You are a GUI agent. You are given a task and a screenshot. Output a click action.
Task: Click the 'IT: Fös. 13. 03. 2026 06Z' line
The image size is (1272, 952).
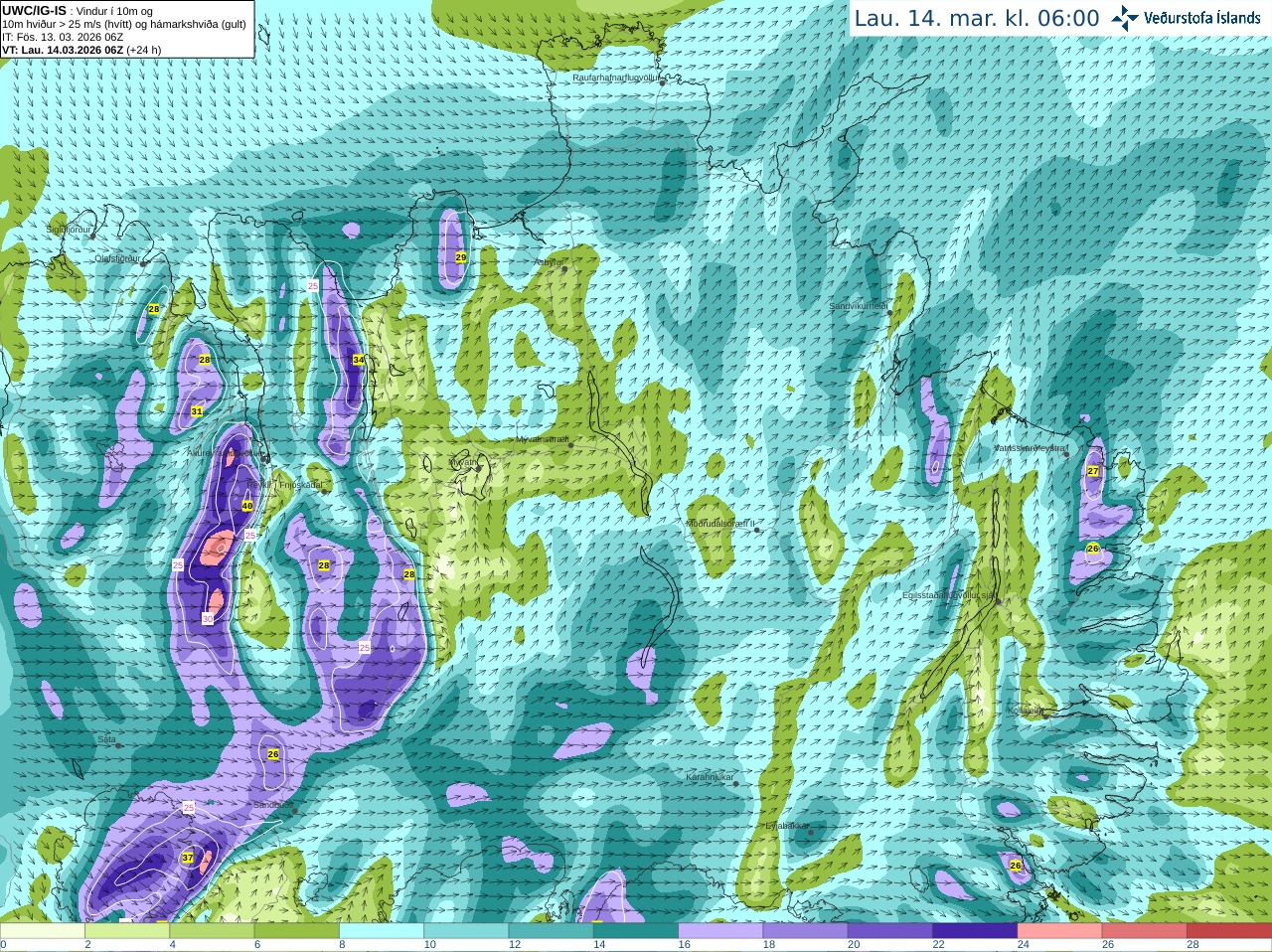click(63, 37)
